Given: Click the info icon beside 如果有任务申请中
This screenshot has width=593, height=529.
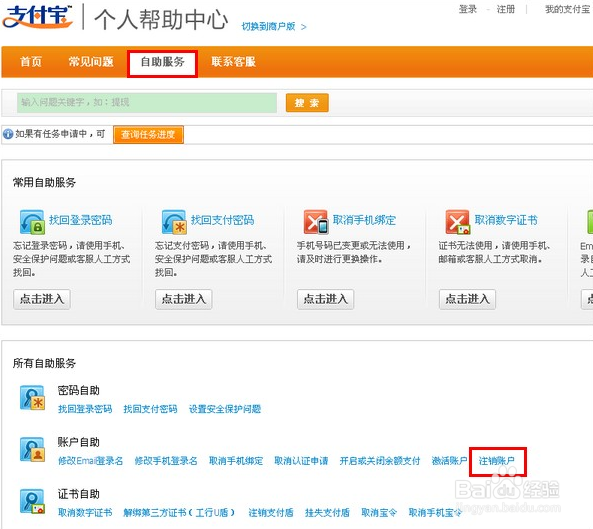Looking at the screenshot, I should (x=8, y=134).
